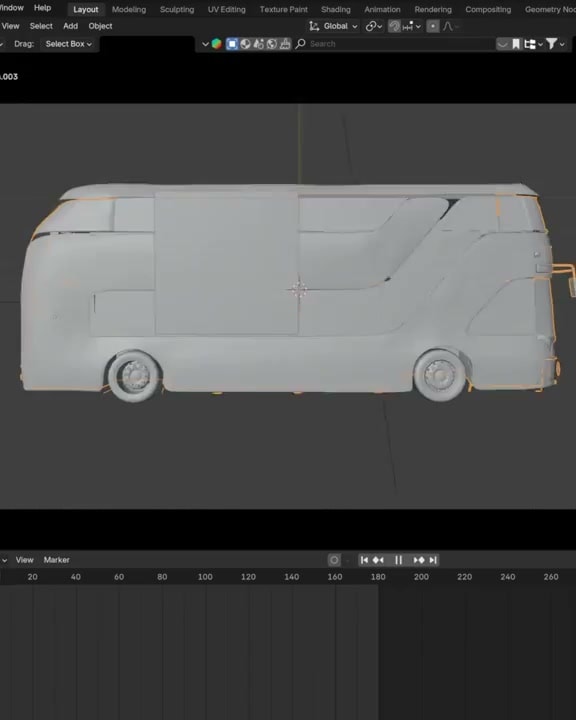This screenshot has width=576, height=720.
Task: Click the multicolored icon left of search bar
Action: point(216,44)
